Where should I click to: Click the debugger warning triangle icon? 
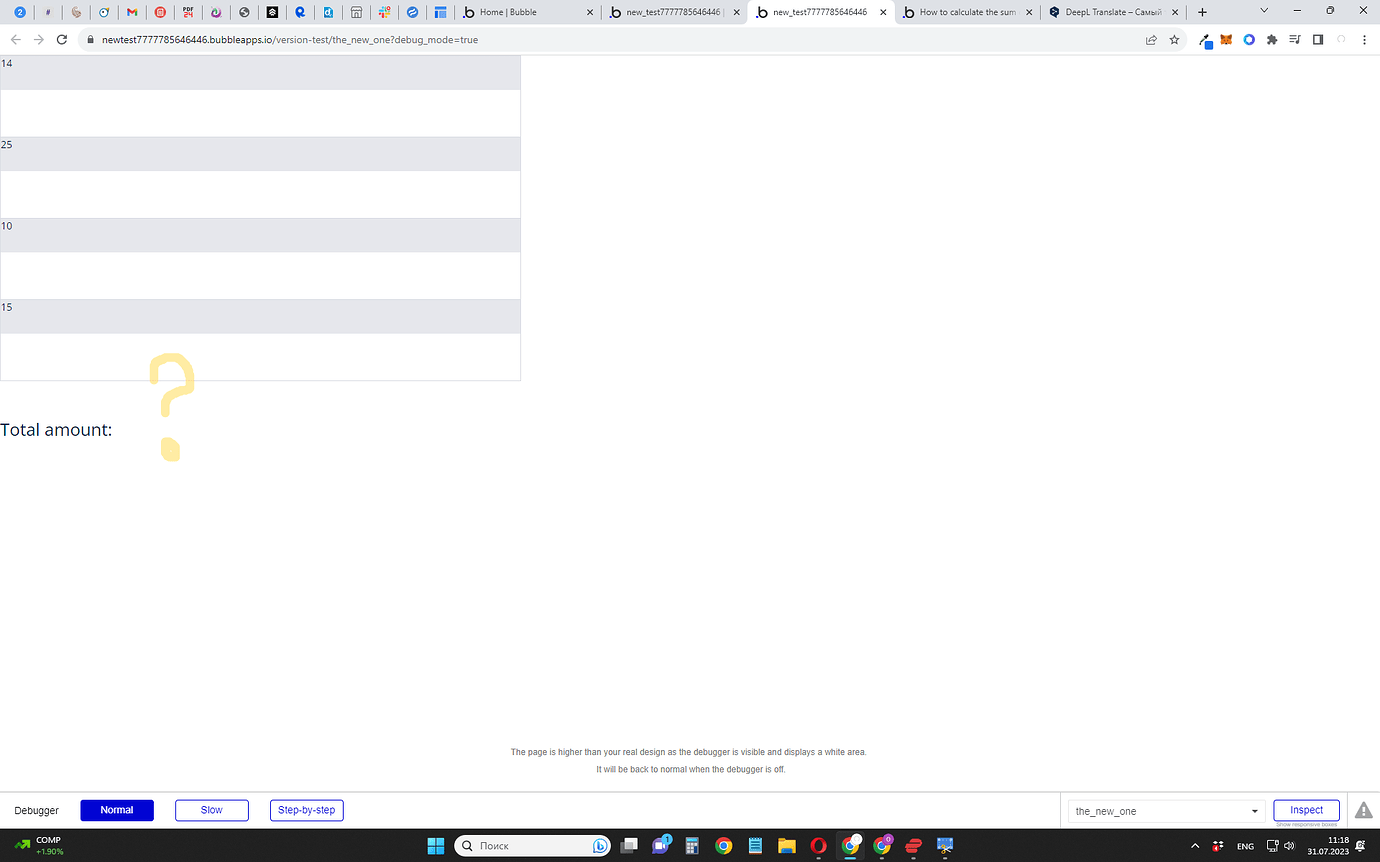coord(1363,810)
